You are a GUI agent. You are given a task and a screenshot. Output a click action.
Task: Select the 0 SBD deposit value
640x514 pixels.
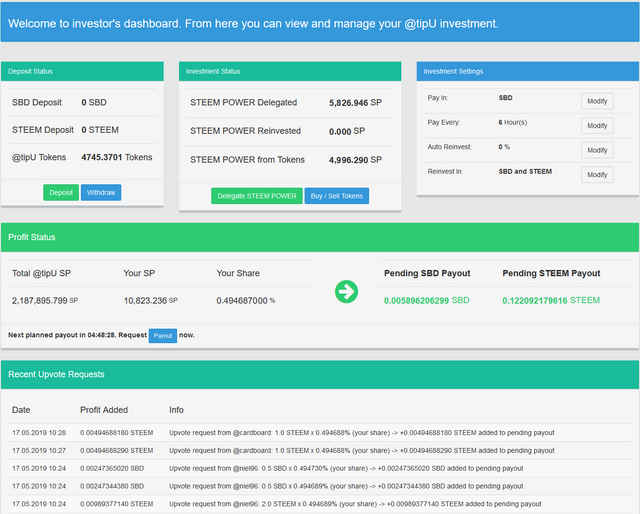point(94,102)
